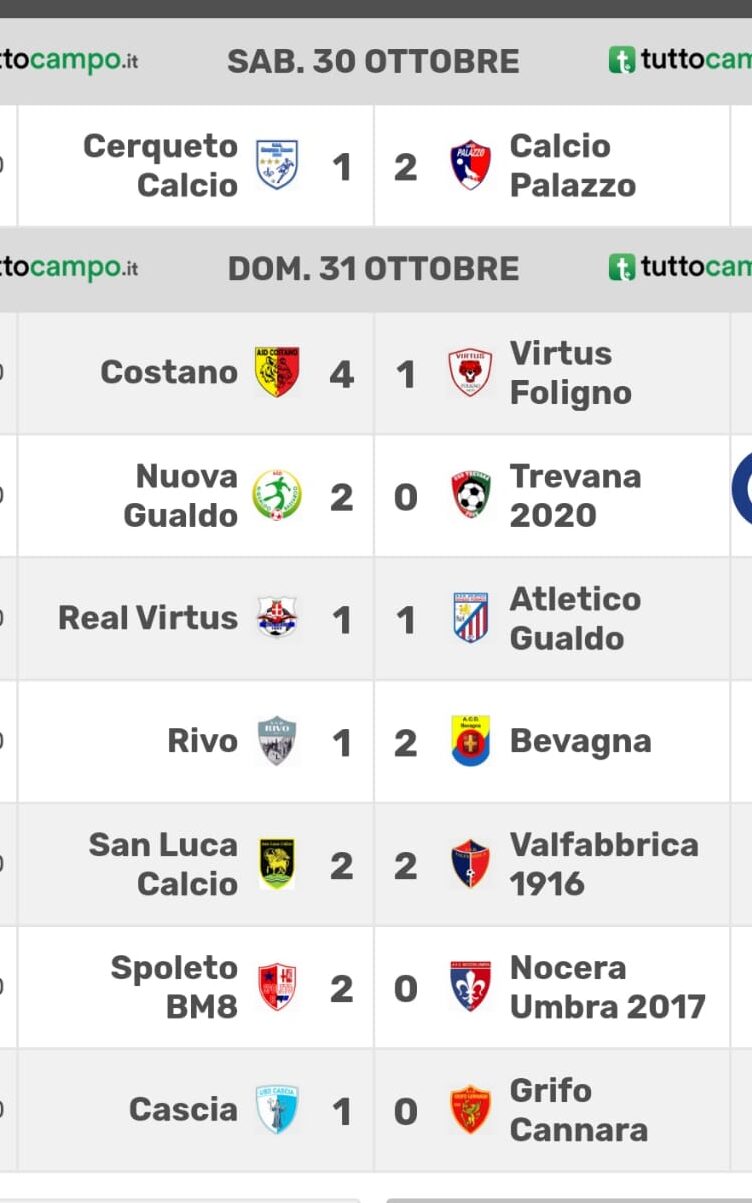Image resolution: width=752 pixels, height=1203 pixels.
Task: Click the Grifo Cannara orange crest
Action: click(x=470, y=1110)
